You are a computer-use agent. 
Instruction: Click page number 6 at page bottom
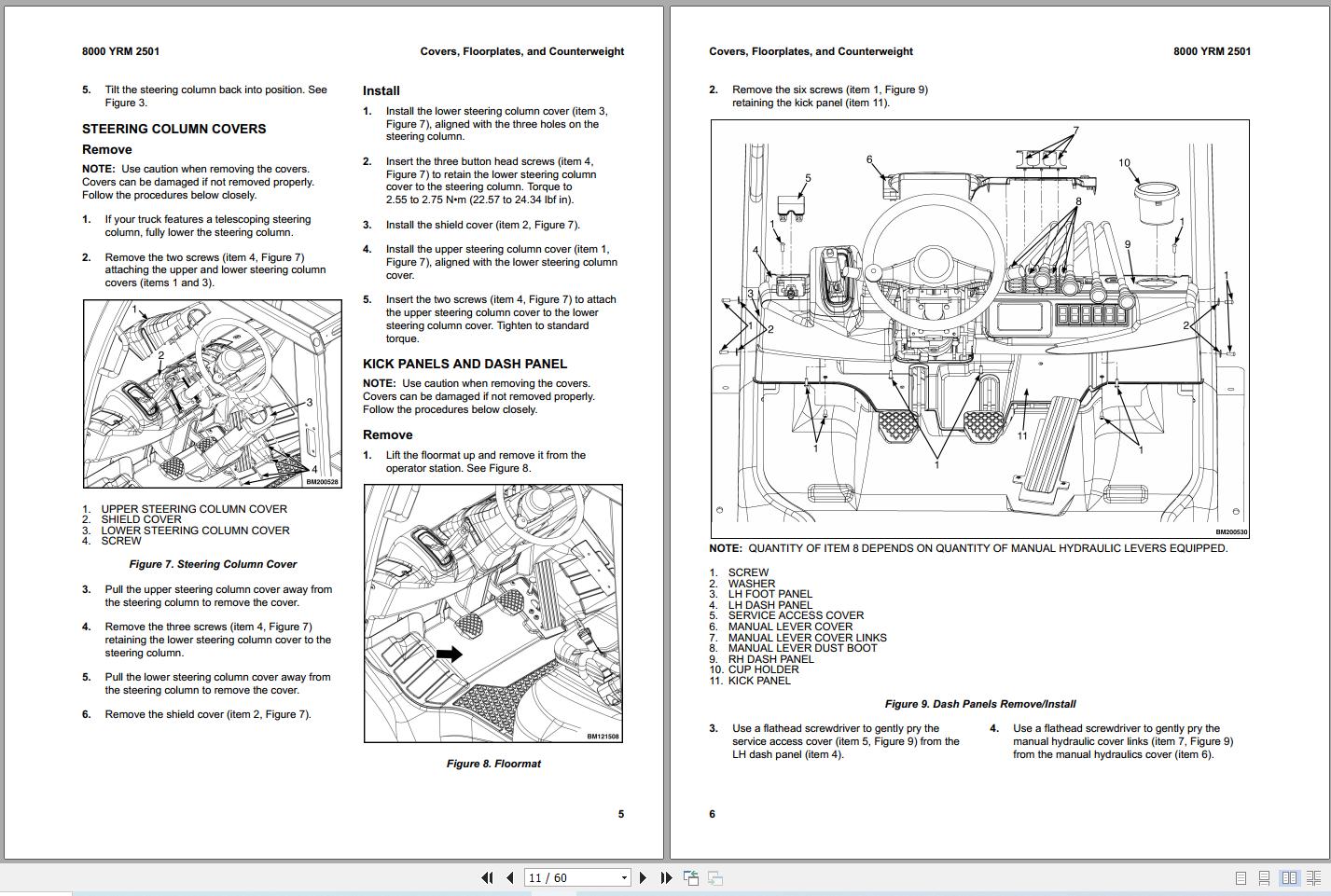(x=712, y=814)
